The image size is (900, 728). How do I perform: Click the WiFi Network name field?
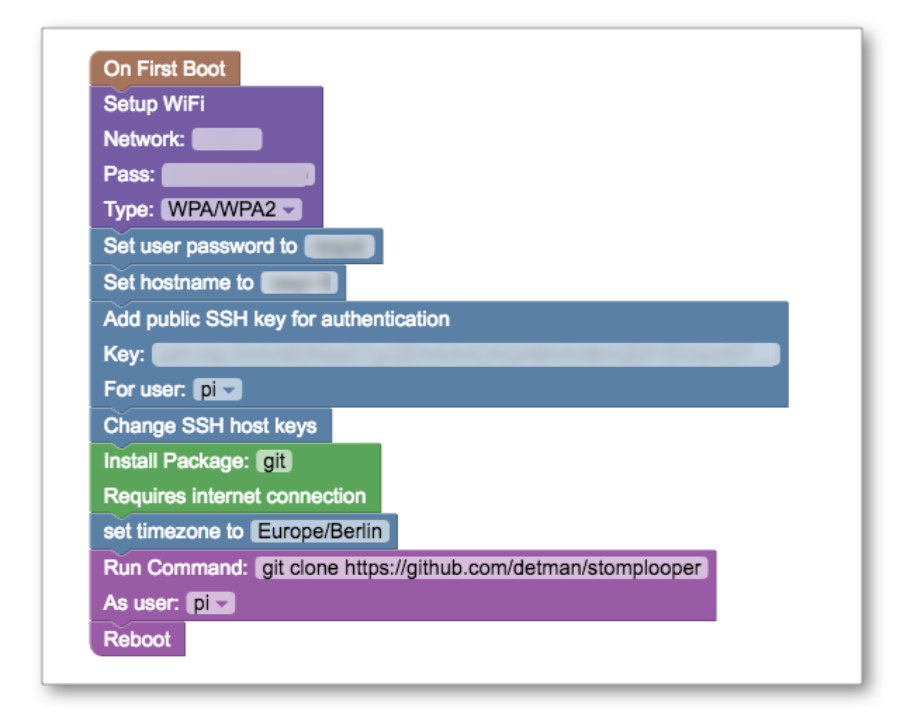pyautogui.click(x=227, y=139)
